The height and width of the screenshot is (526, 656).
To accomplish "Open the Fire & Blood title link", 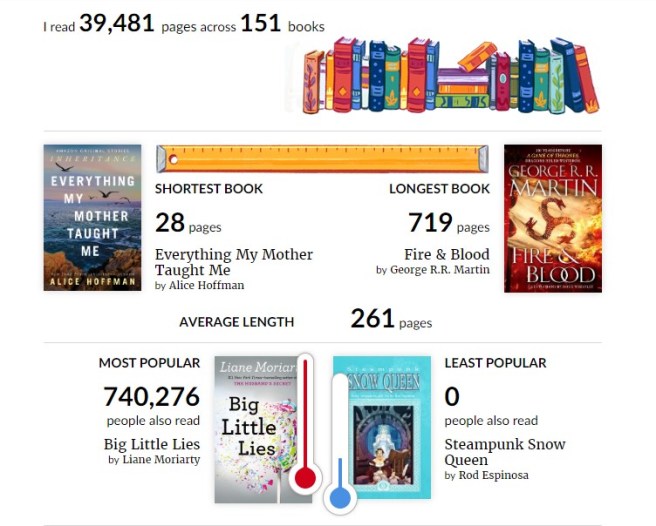I will [446, 254].
